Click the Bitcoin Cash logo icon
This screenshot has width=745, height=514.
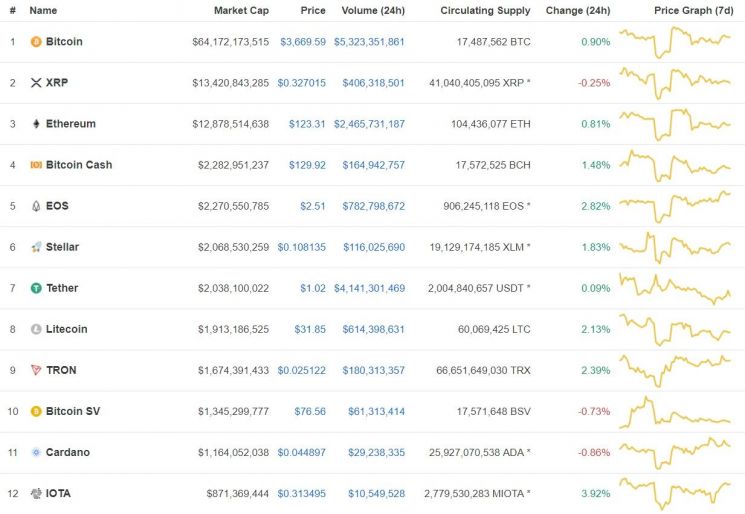pos(36,165)
